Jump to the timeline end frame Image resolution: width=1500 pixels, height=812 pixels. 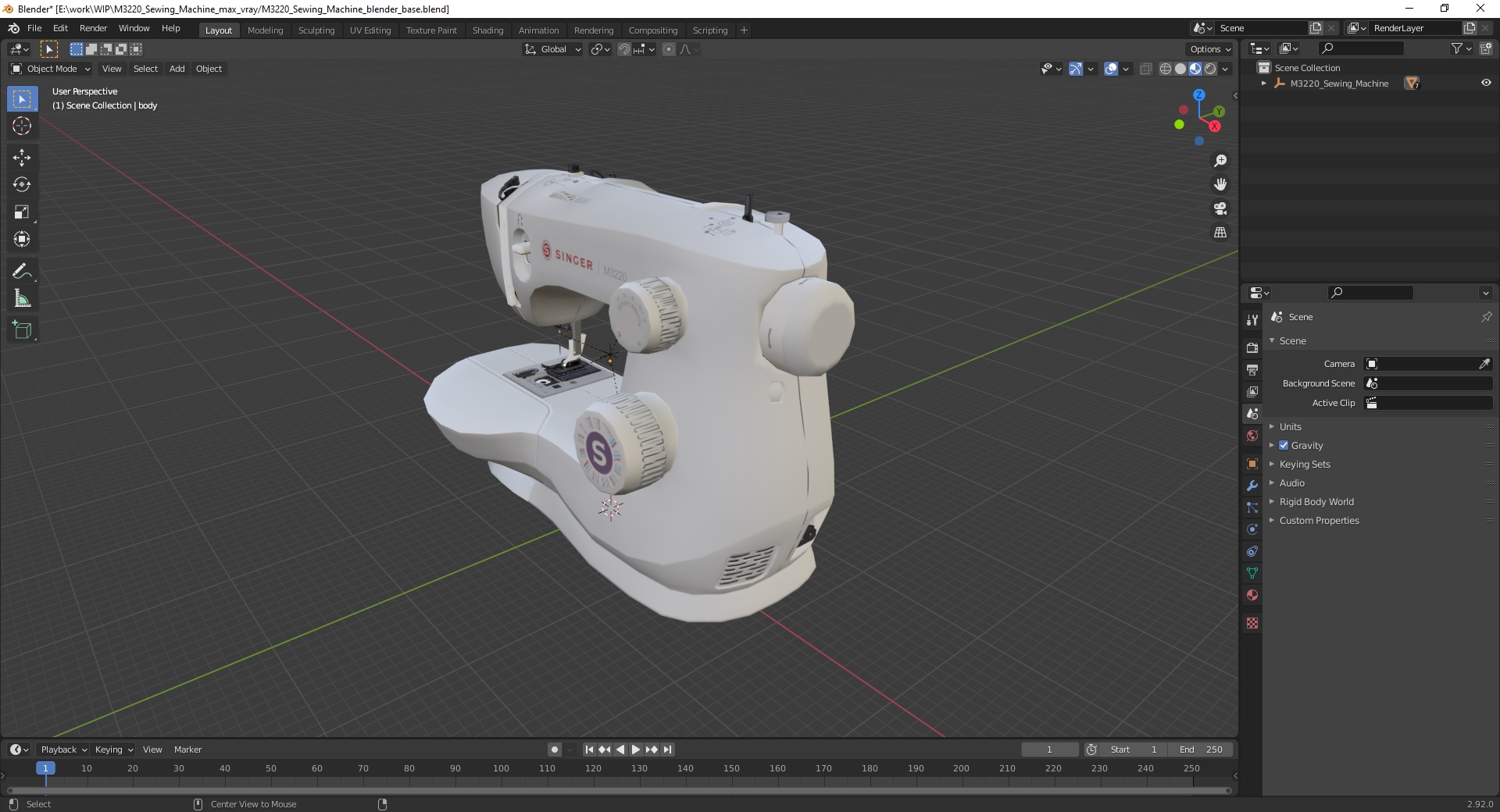click(667, 750)
